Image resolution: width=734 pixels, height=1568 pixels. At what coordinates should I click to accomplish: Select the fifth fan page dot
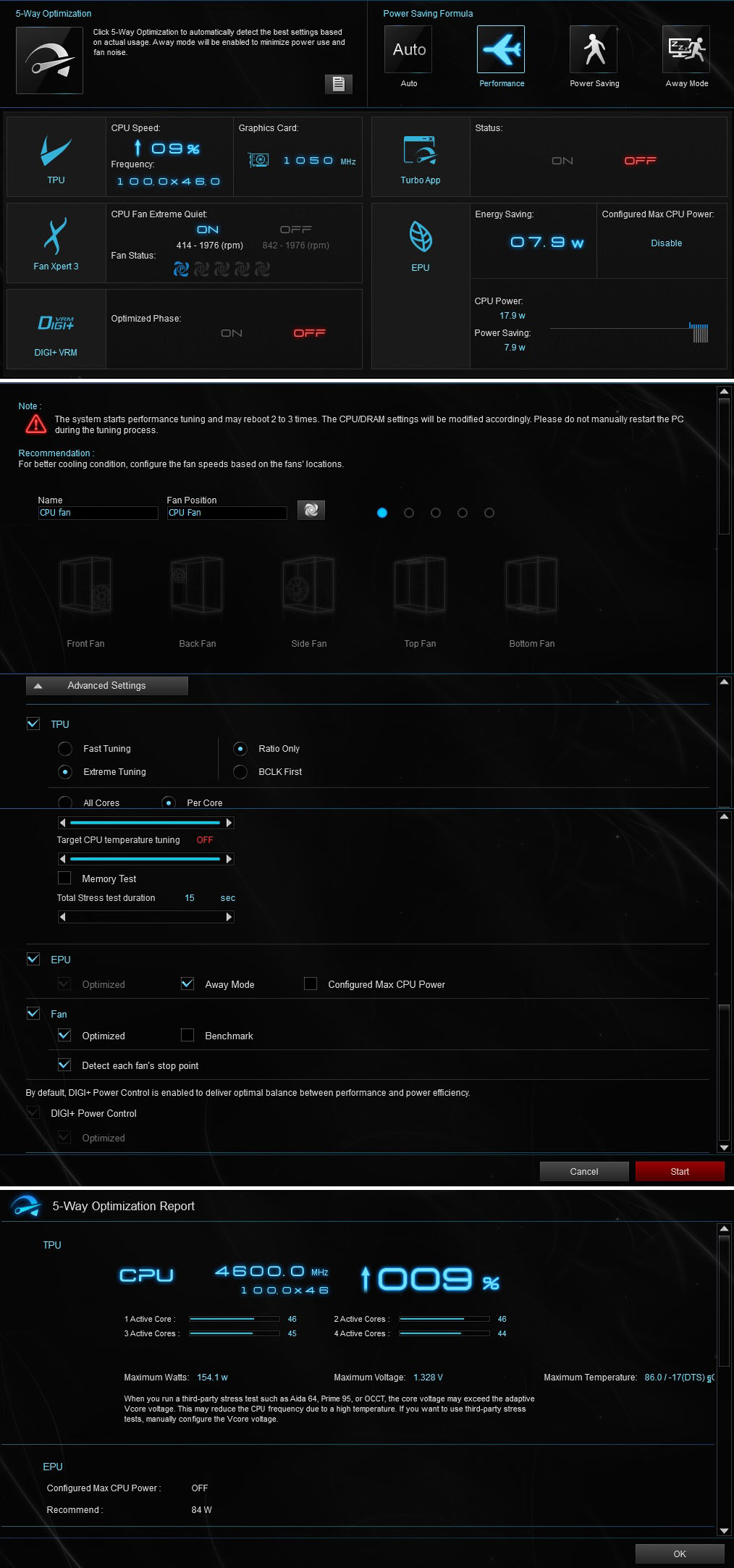[x=489, y=513]
